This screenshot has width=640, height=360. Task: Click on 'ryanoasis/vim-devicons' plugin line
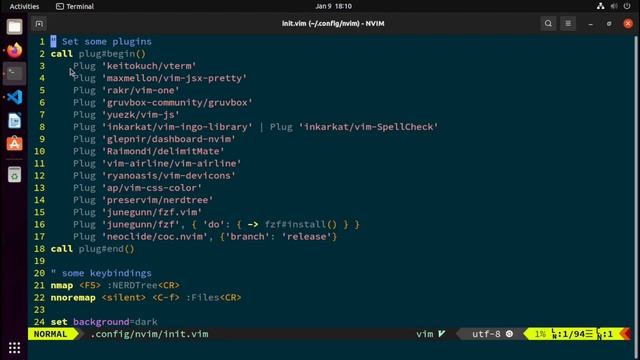point(154,176)
